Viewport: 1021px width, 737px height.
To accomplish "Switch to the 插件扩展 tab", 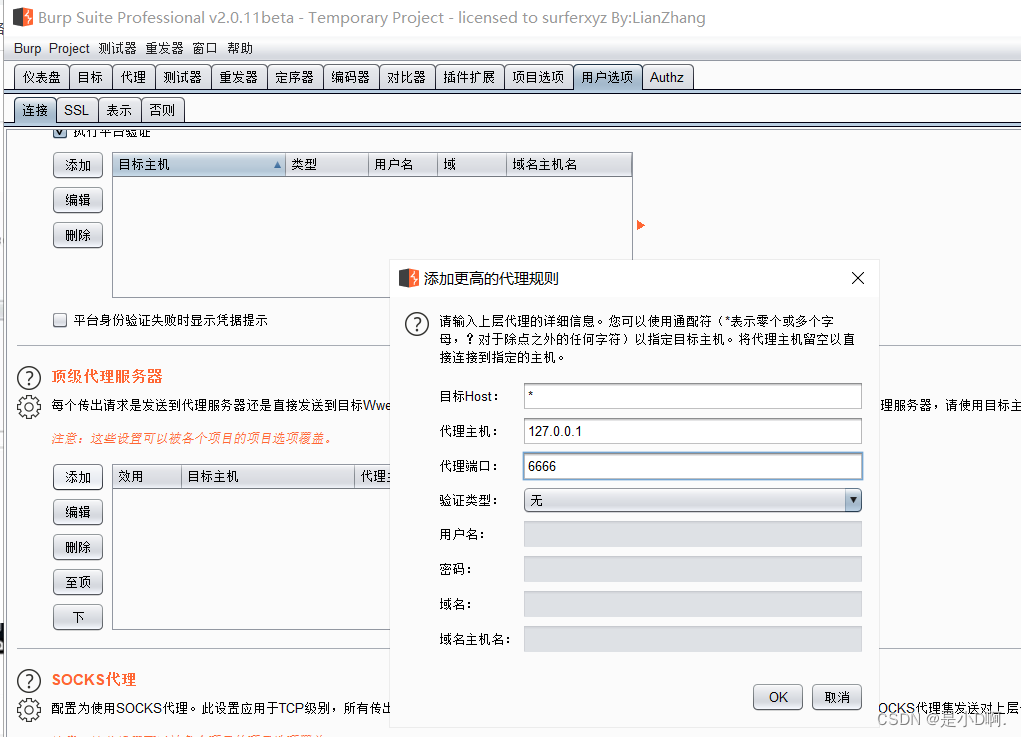I will 469,77.
